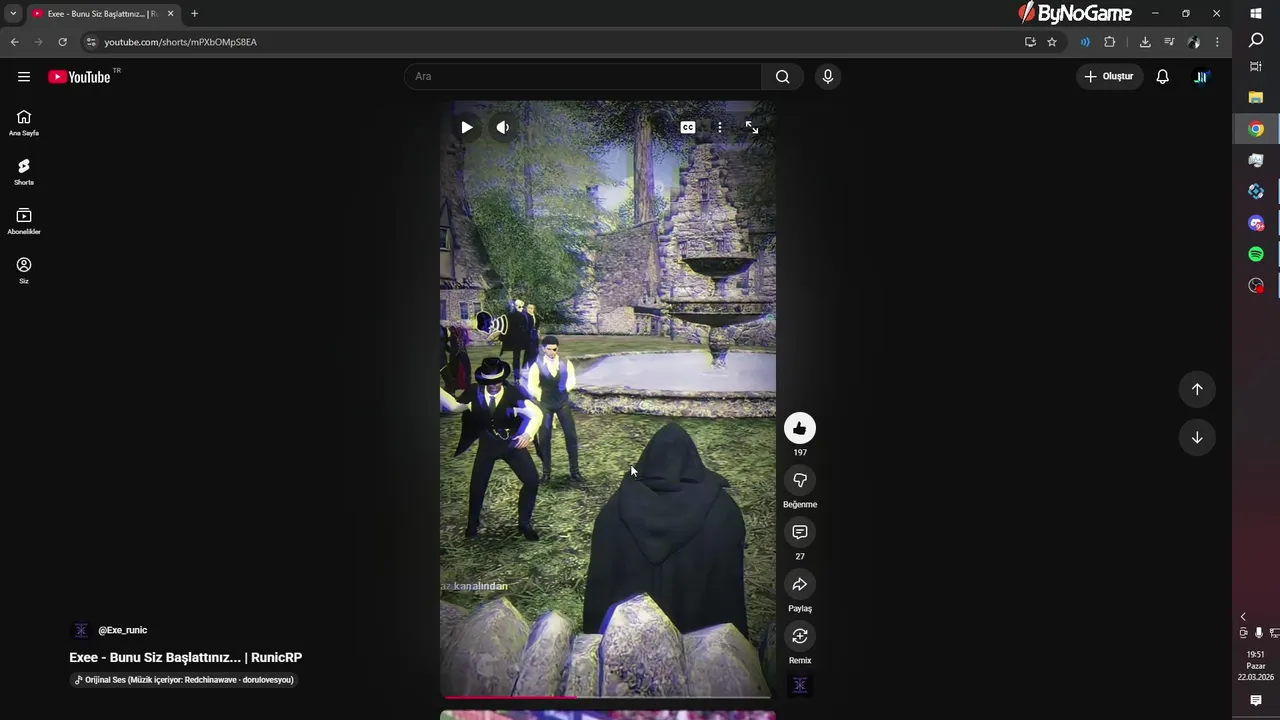Open the blue sound-wave extension icon

click(1085, 42)
